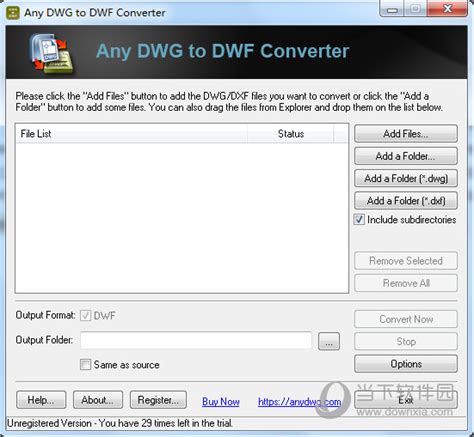Screen dimensions: 474x437
Task: Open the About... dialog
Action: pos(98,400)
